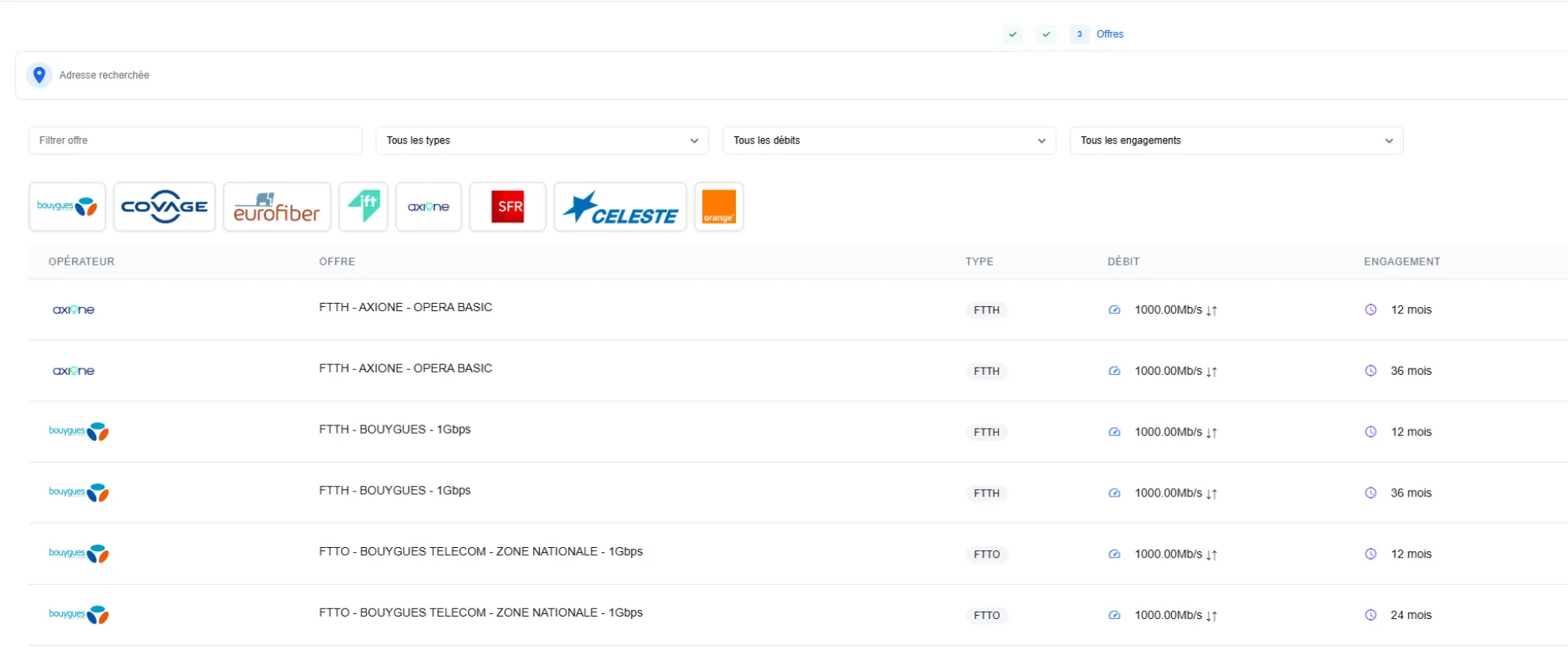Click Axione logo in 36 mois OPERA BASIC row
The image size is (1568, 650).
point(73,371)
